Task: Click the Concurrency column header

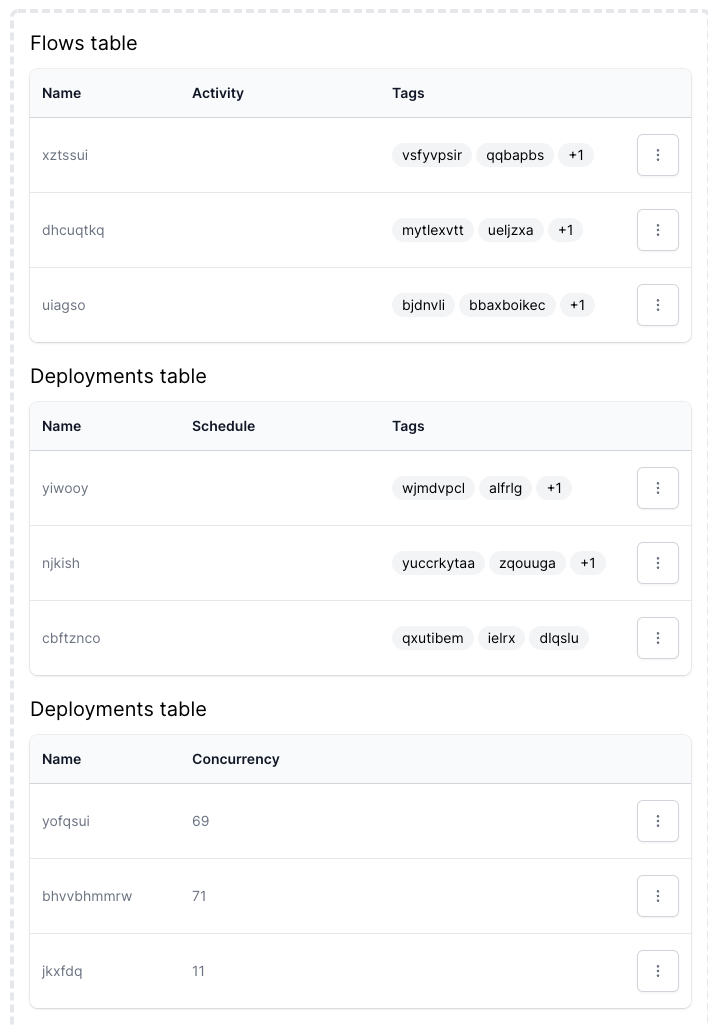Action: coord(235,759)
